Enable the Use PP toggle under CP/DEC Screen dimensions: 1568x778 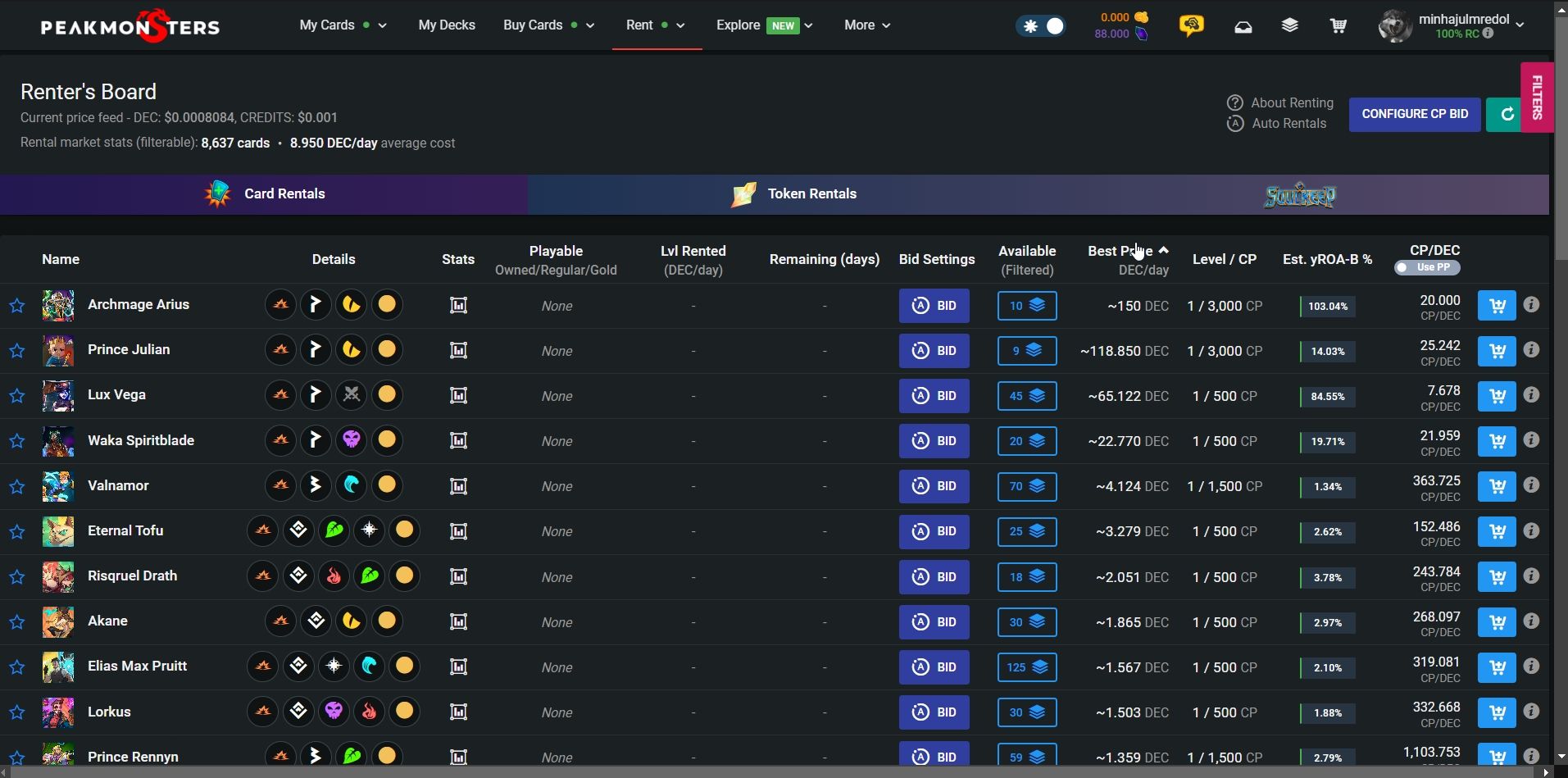pos(1427,267)
